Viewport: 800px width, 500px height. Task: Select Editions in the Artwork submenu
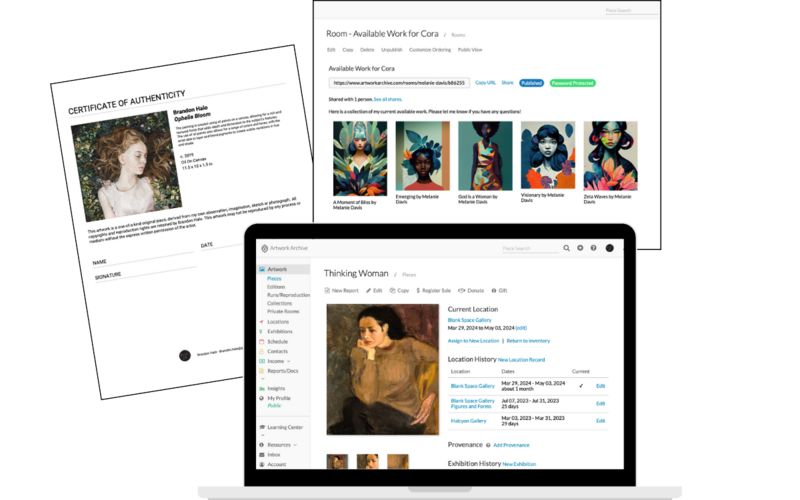pyautogui.click(x=276, y=287)
